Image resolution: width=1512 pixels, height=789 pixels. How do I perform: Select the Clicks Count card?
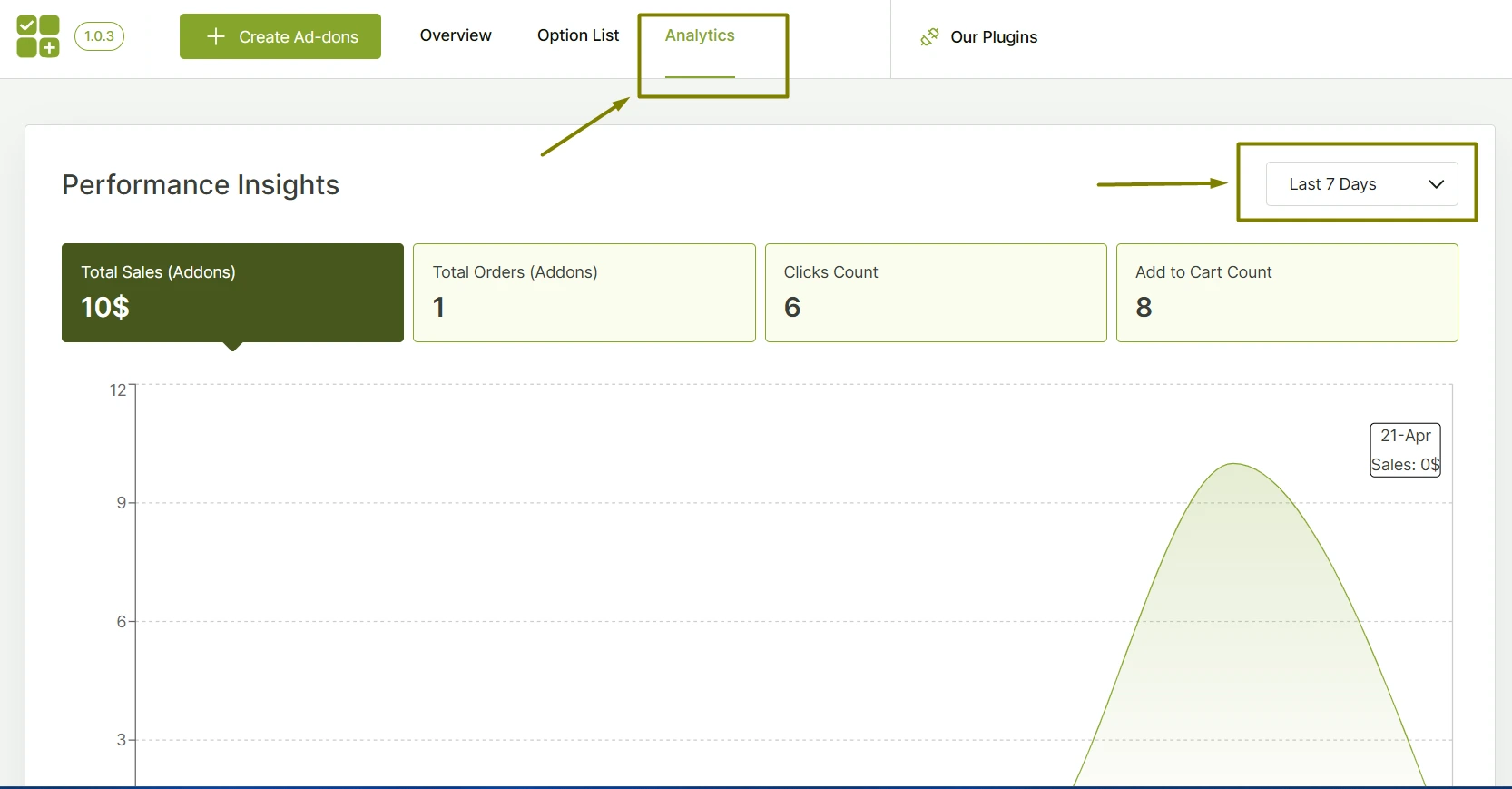point(936,292)
